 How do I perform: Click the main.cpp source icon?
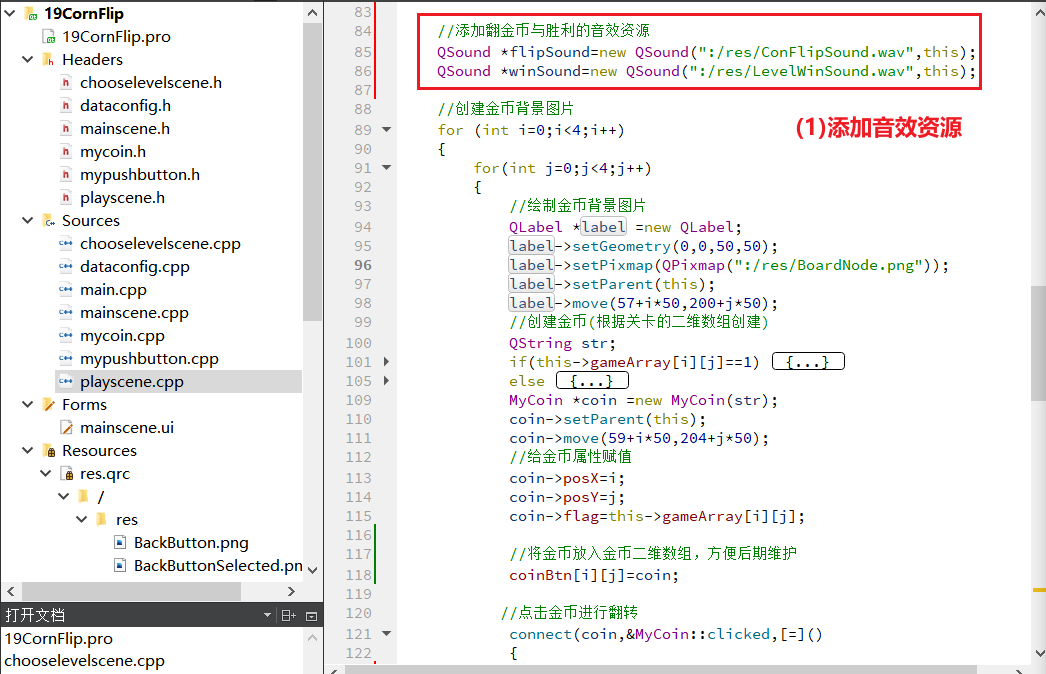[x=65, y=290]
